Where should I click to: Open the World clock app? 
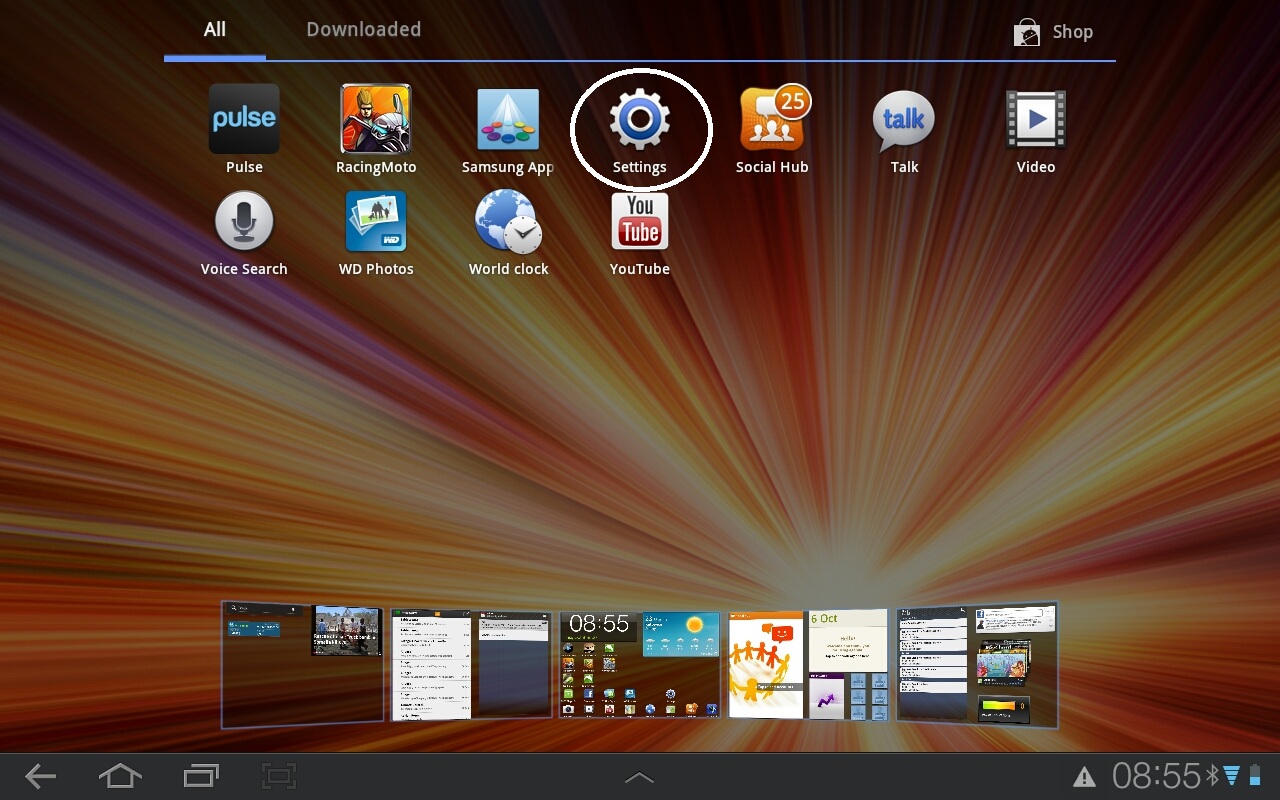[508, 232]
